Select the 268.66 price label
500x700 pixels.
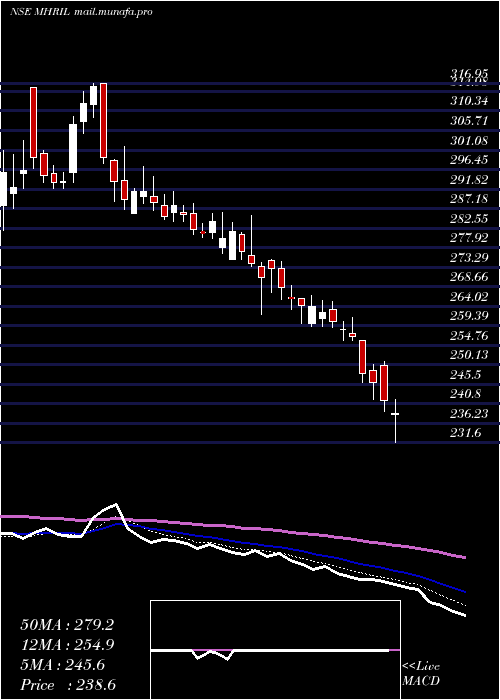coord(469,277)
